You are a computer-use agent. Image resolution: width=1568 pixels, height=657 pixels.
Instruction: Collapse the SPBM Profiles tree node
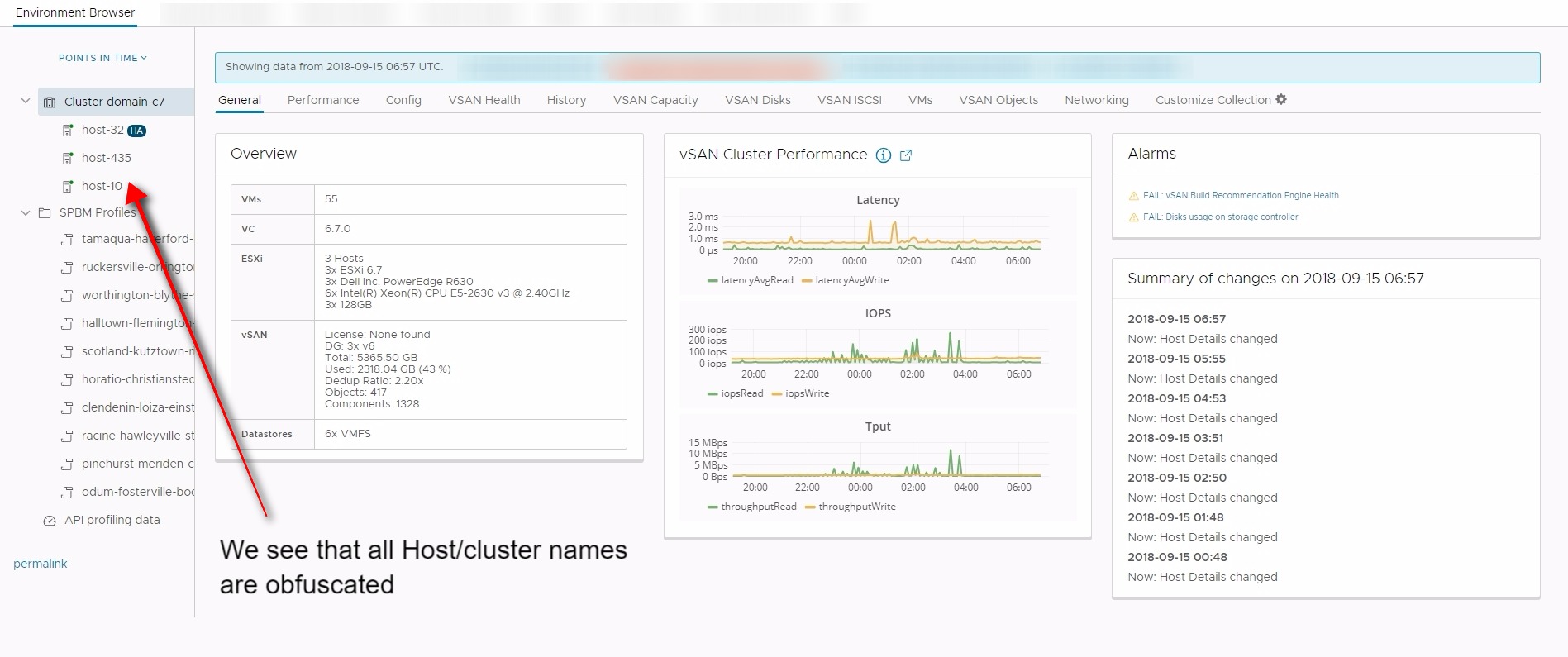25,213
